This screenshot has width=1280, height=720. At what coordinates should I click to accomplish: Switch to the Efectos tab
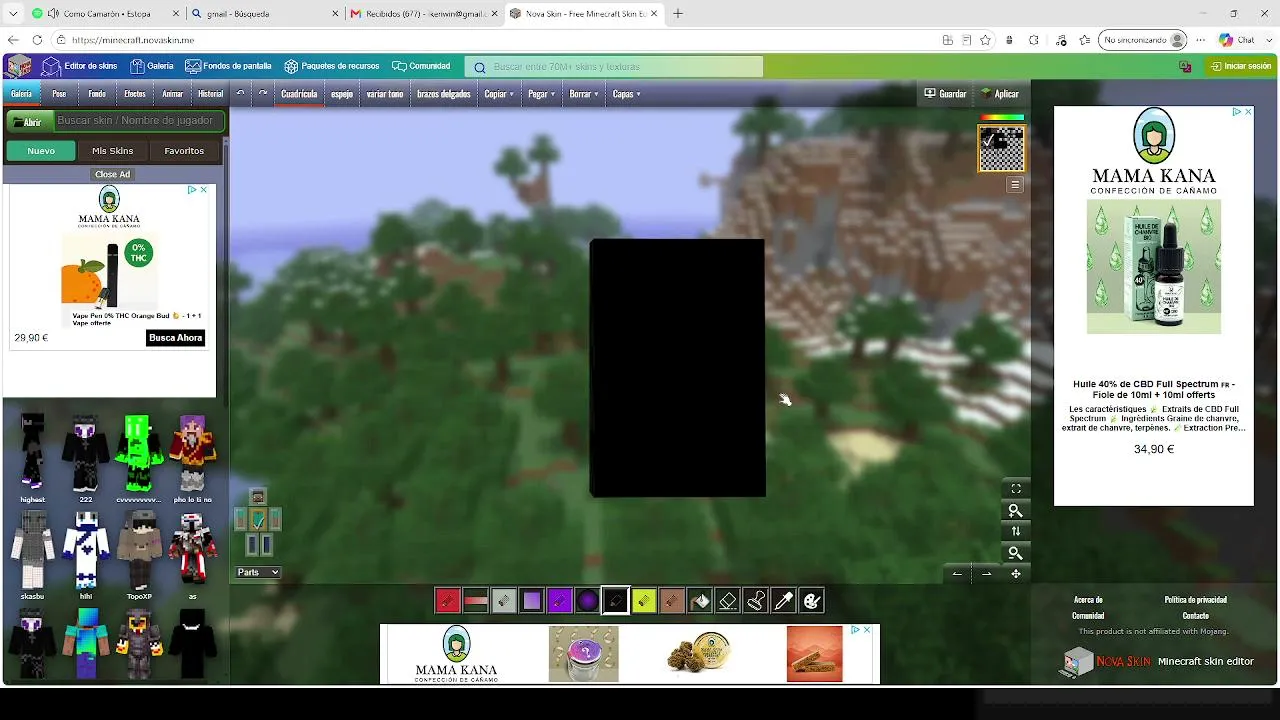point(135,94)
